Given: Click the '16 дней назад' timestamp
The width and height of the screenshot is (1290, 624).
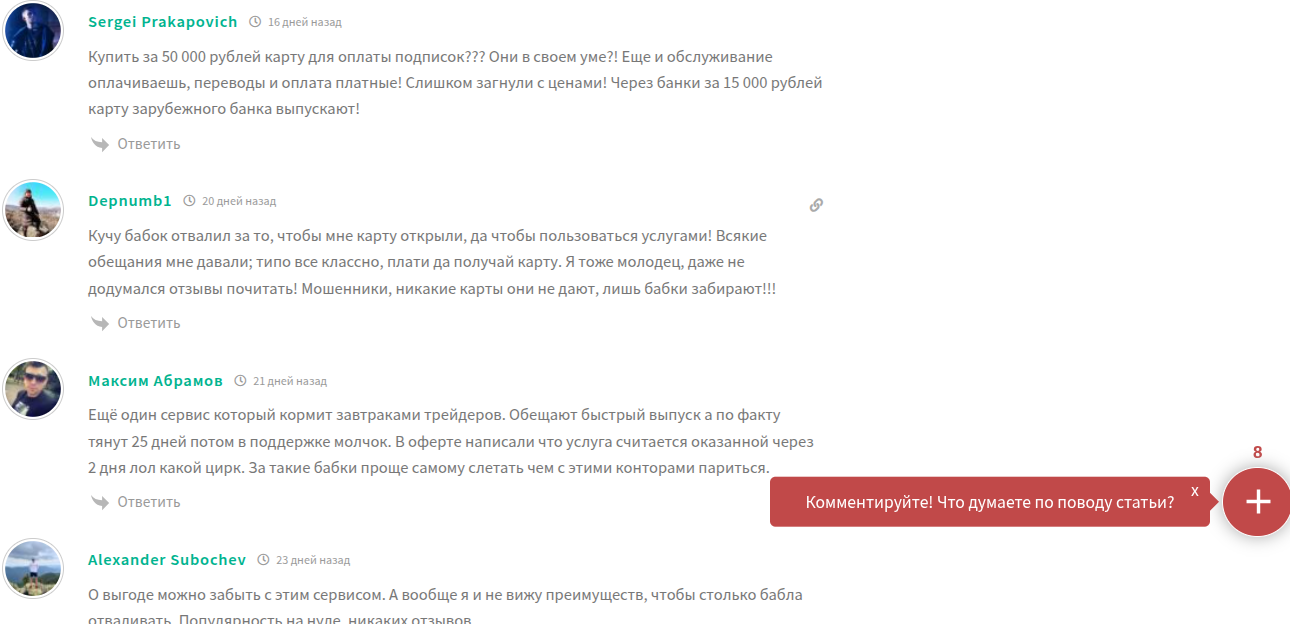Looking at the screenshot, I should 304,22.
